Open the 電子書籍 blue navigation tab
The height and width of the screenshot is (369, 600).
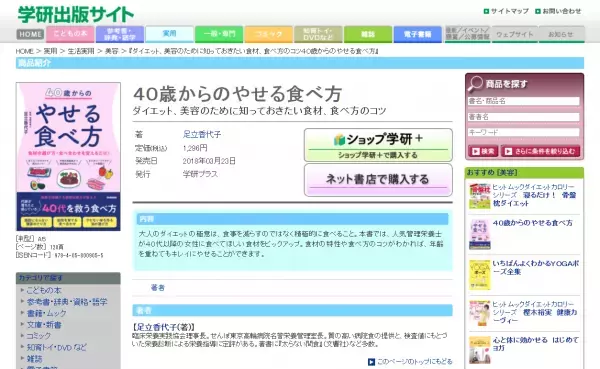pyautogui.click(x=417, y=34)
